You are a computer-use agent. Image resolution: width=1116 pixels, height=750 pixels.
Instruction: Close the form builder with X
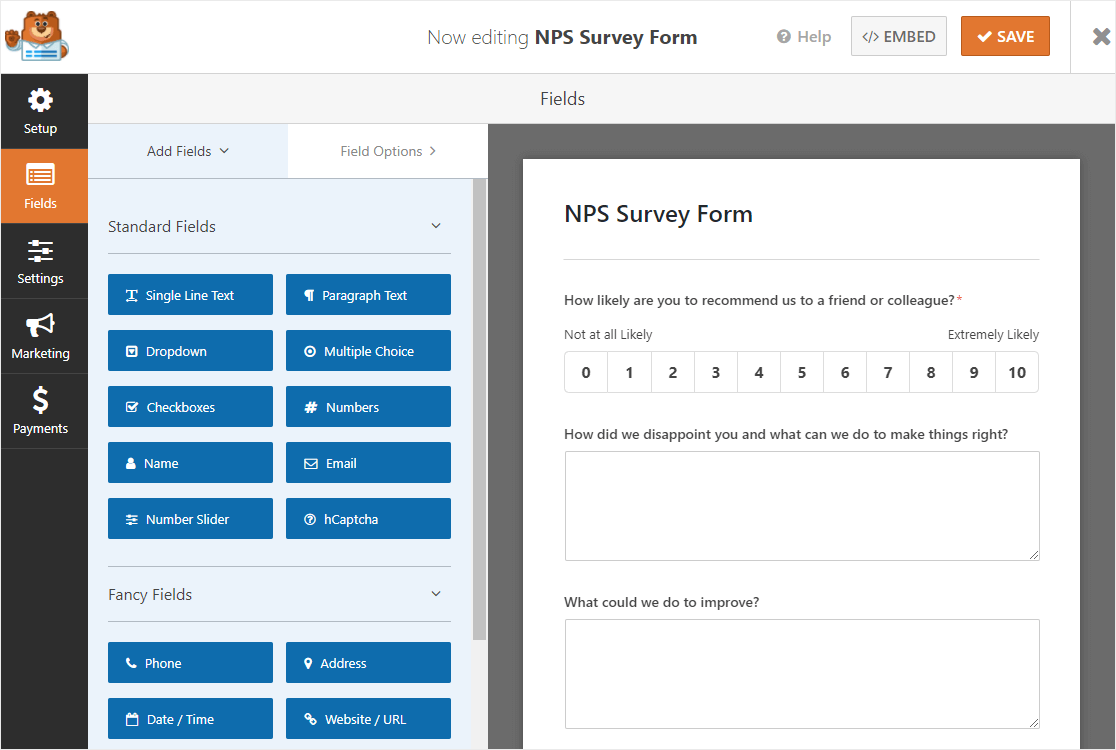coord(1101,36)
